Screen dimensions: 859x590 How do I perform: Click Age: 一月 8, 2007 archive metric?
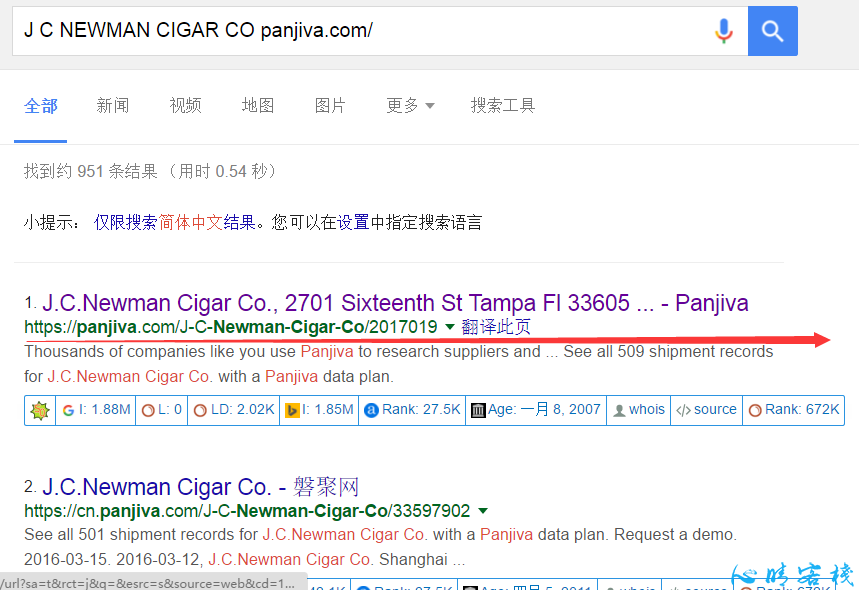tap(536, 410)
